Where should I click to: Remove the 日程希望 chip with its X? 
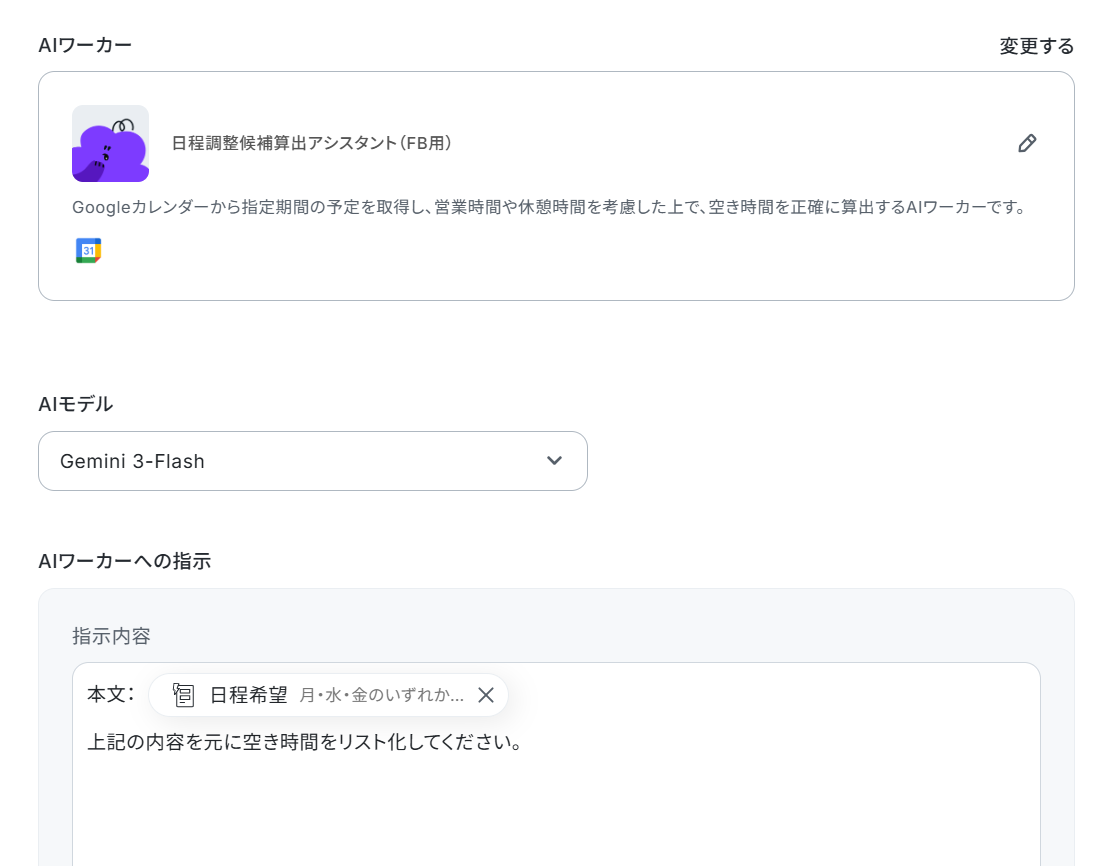click(486, 695)
